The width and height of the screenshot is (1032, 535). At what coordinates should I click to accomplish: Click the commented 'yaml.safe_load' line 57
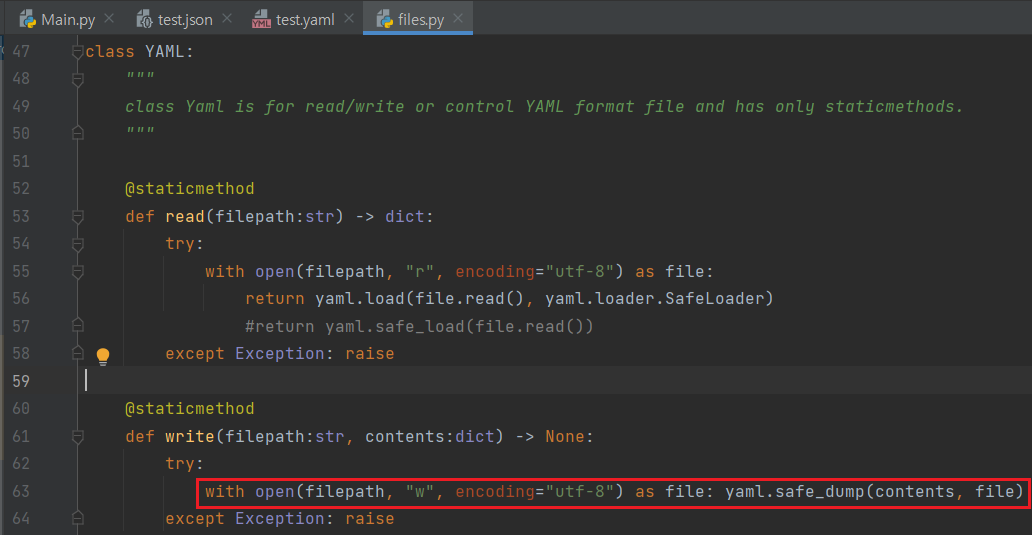pos(419,326)
